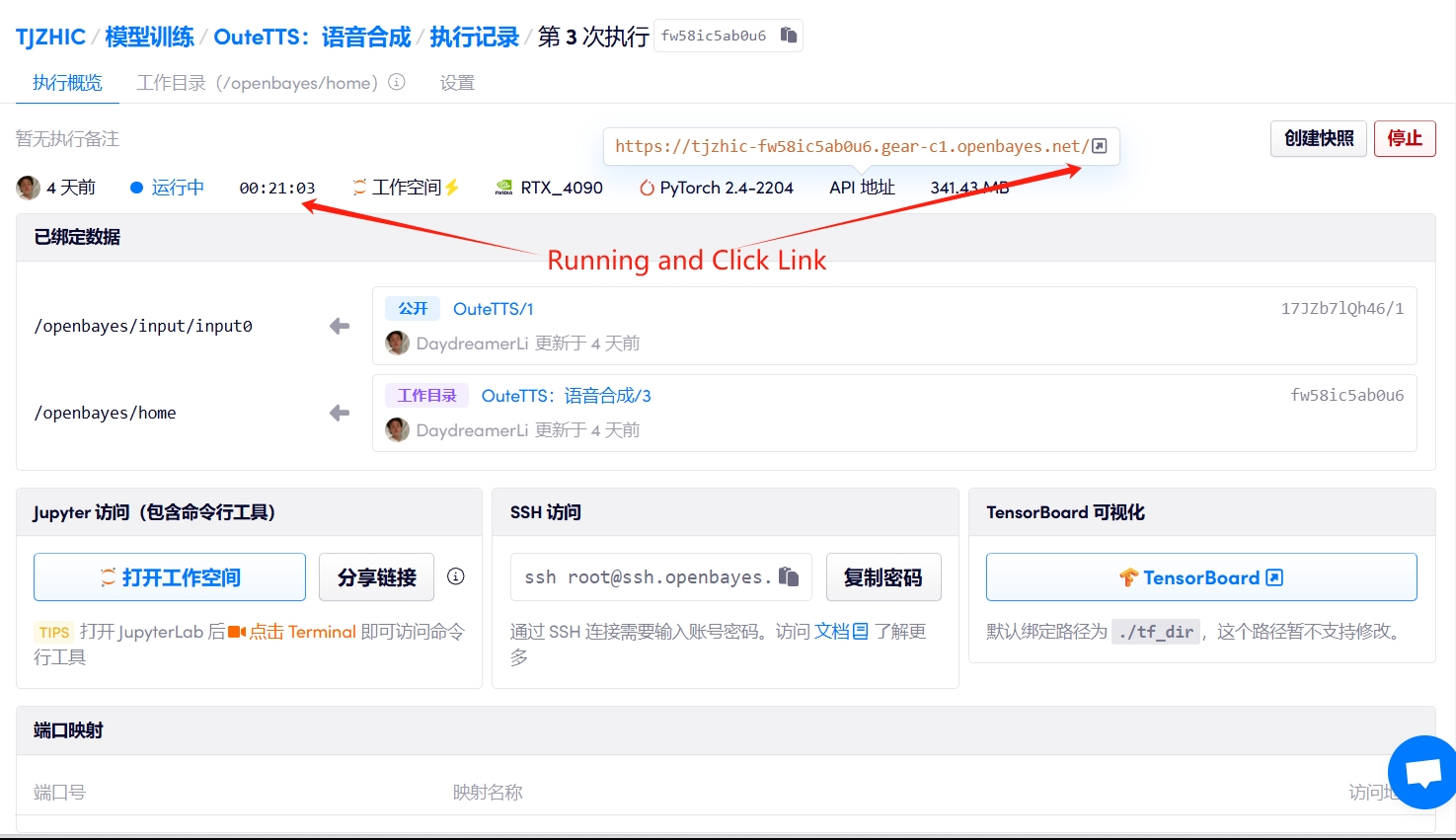This screenshot has height=840, width=1456.
Task: Click the arrow icon for /openbayes/home
Action: pyautogui.click(x=340, y=413)
